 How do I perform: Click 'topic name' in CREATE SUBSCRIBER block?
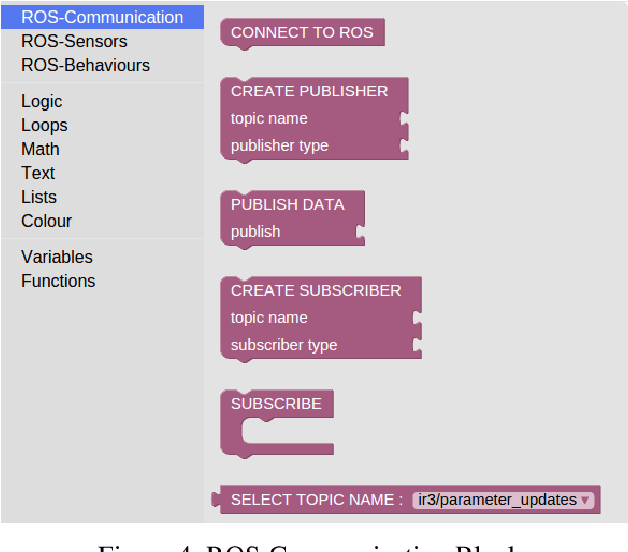point(269,318)
